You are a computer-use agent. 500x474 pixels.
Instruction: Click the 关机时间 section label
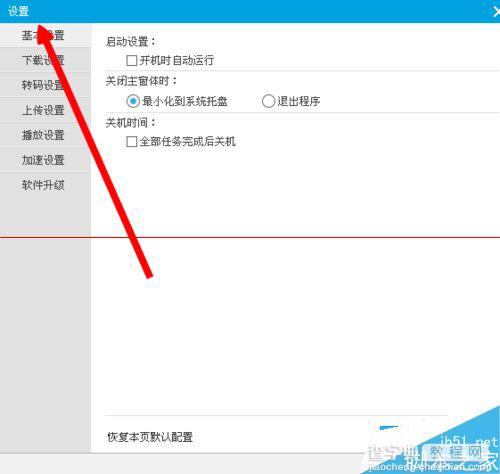[x=130, y=123]
